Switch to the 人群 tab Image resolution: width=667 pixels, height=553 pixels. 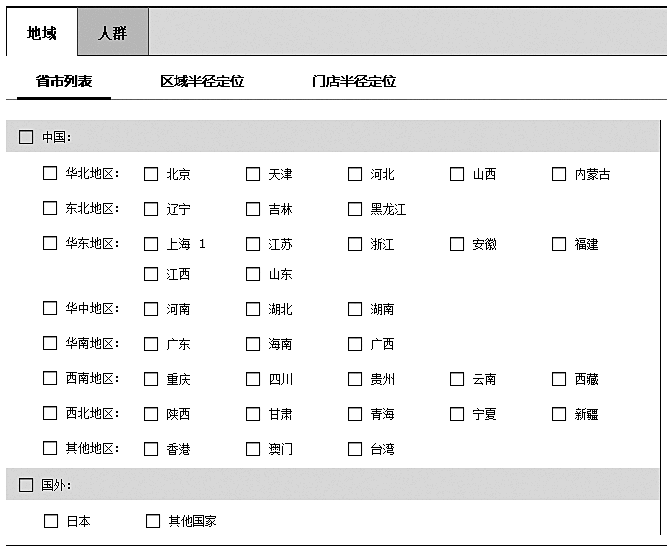click(x=112, y=33)
